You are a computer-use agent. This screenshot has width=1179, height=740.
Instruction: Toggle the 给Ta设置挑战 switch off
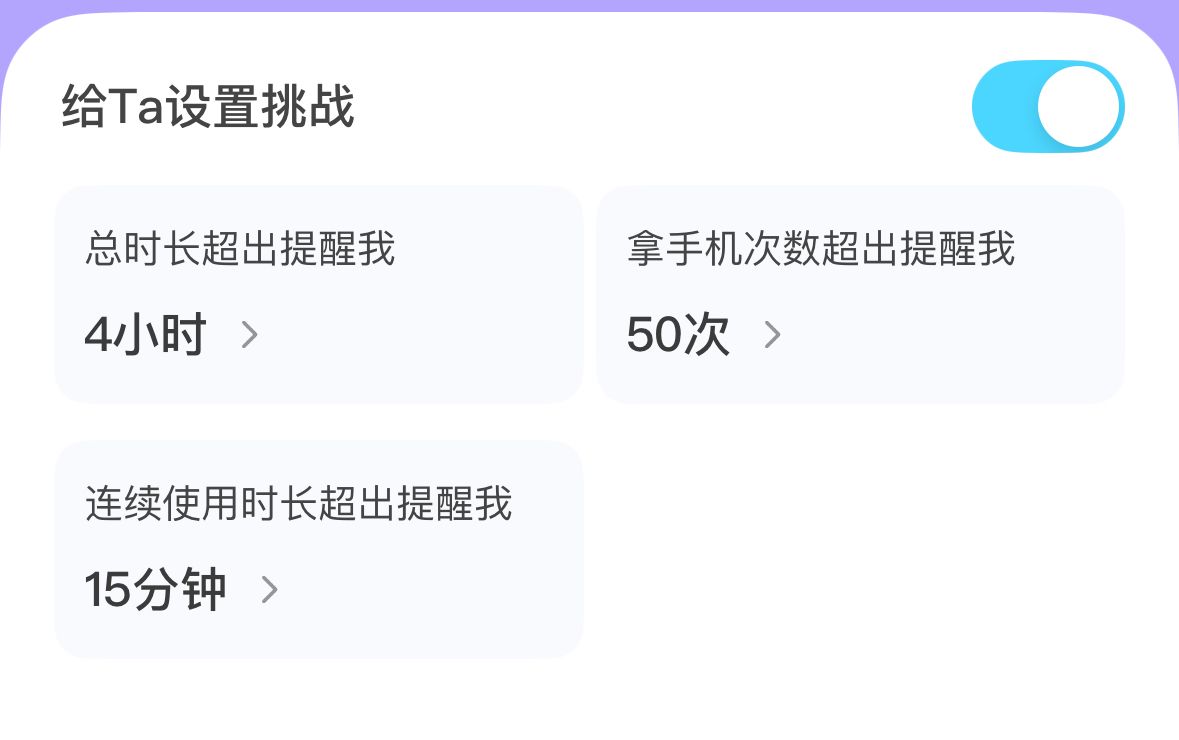click(x=1047, y=106)
